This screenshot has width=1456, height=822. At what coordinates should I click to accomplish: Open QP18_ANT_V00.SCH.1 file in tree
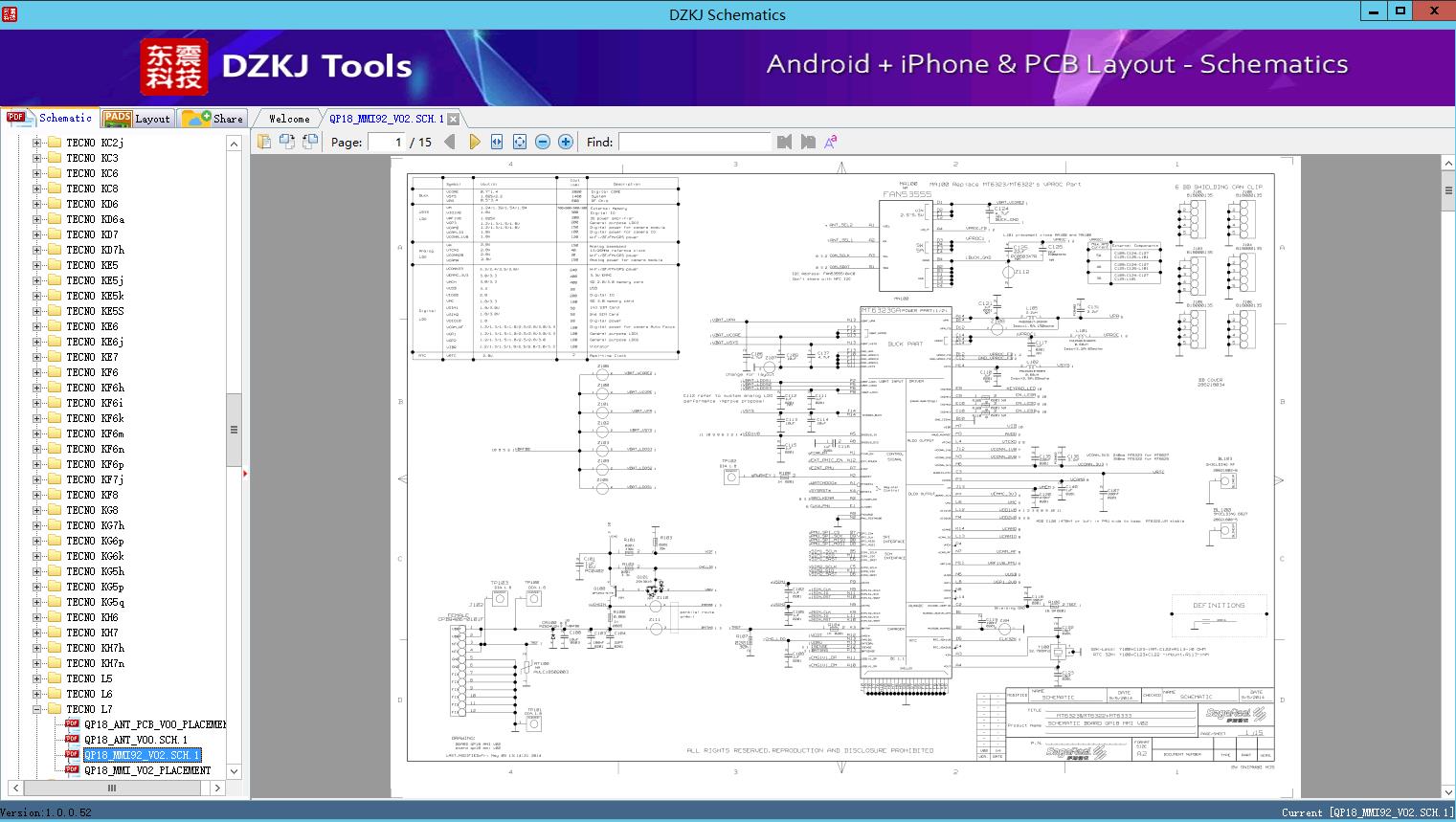(x=135, y=740)
